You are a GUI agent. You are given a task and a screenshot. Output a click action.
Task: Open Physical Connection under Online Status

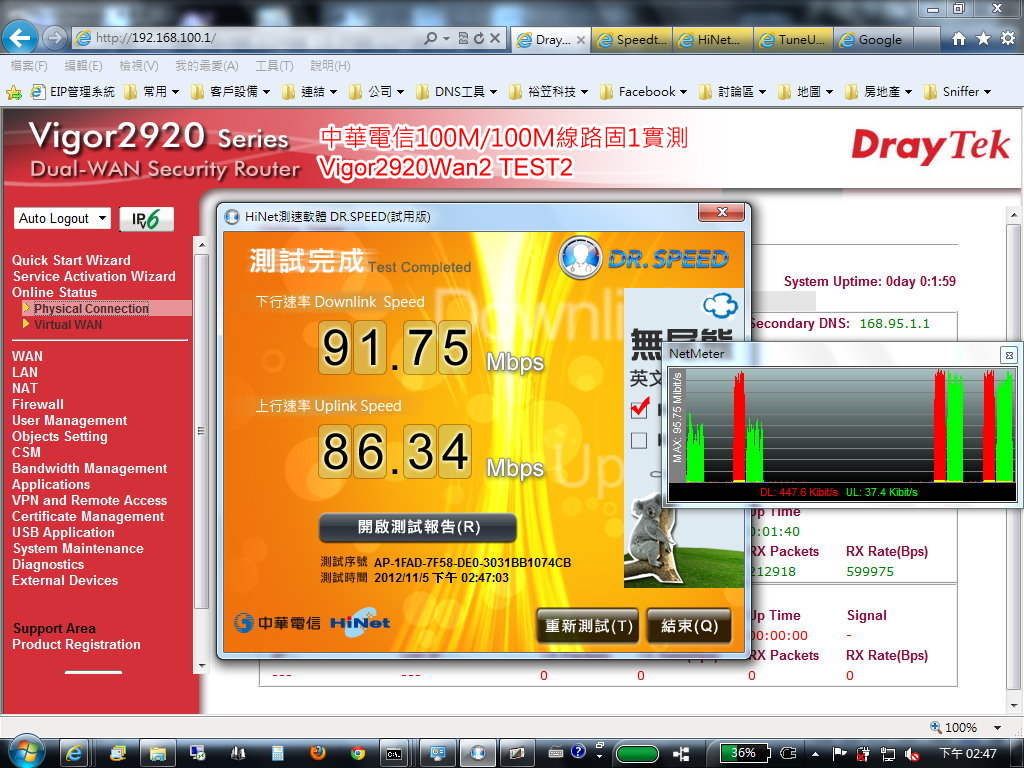(91, 308)
